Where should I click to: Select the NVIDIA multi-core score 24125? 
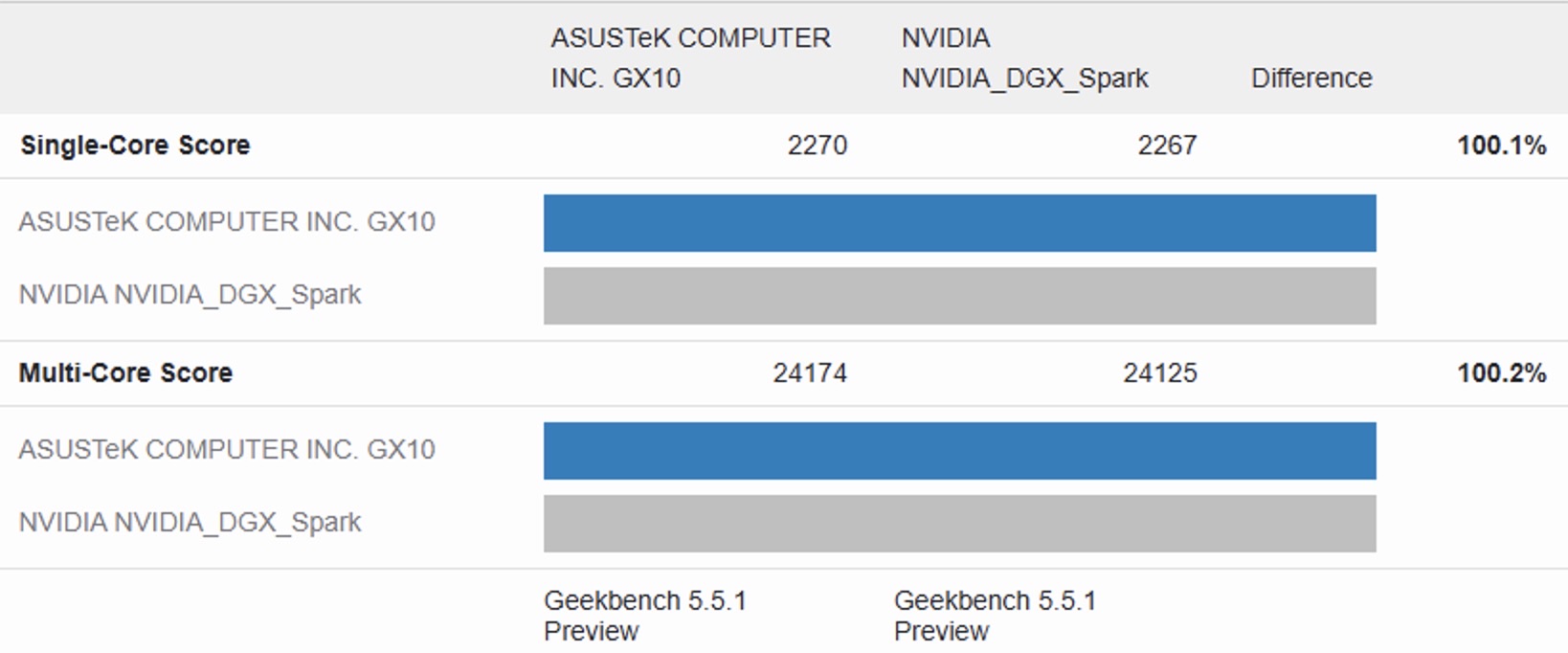(x=1160, y=373)
